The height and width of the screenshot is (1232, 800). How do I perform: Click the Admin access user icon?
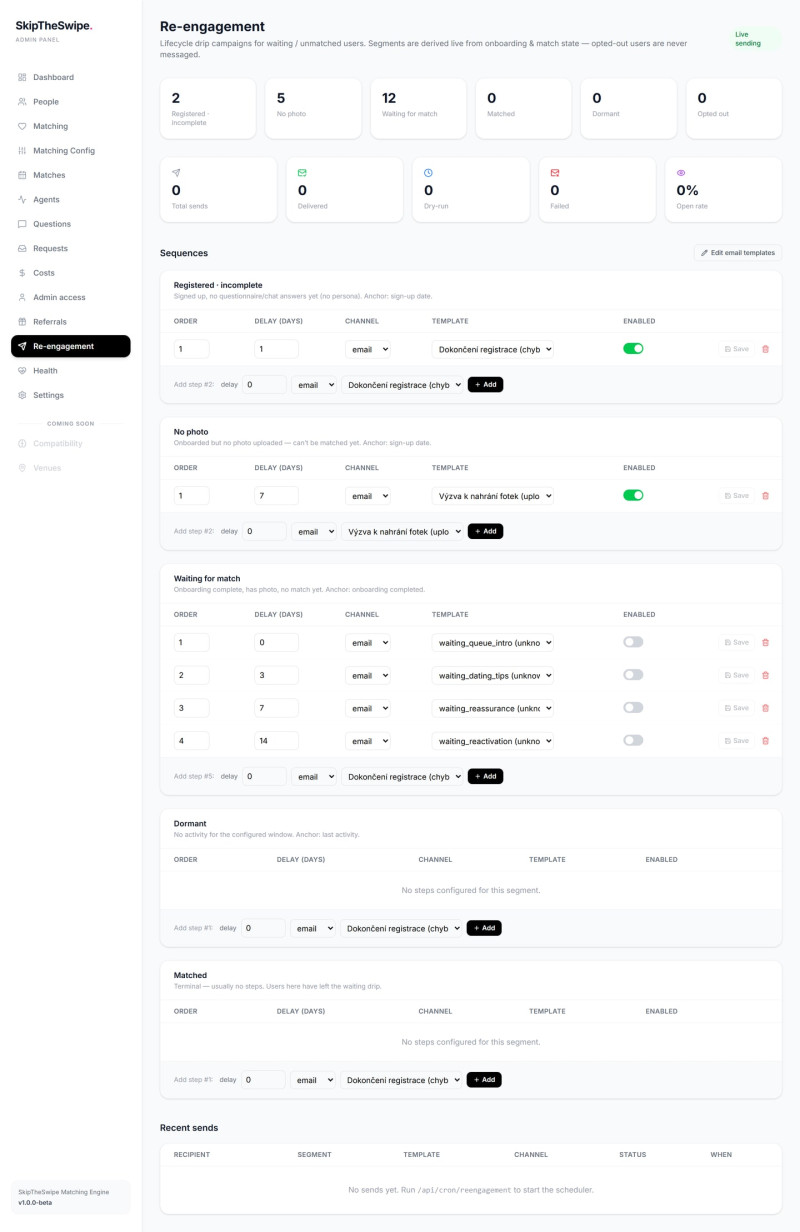coord(22,297)
